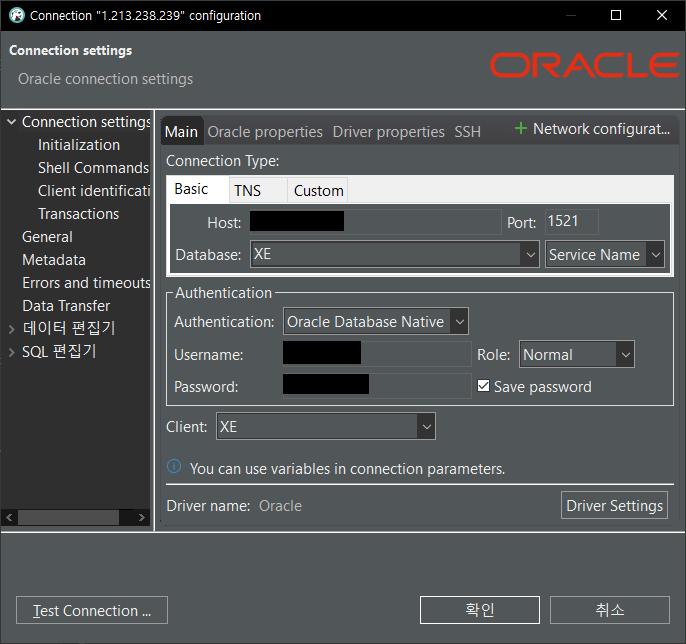Screen dimensions: 686x644
Task: Switch to the SSH tab
Action: (x=467, y=132)
